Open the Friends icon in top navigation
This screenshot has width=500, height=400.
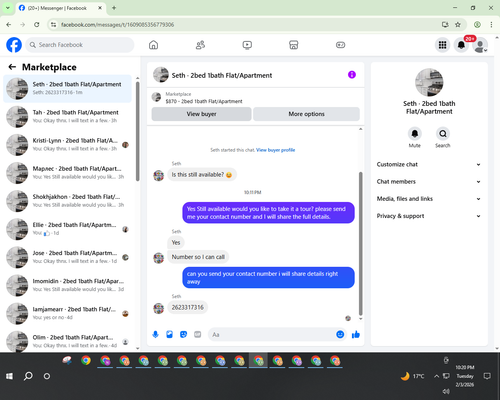(200, 45)
